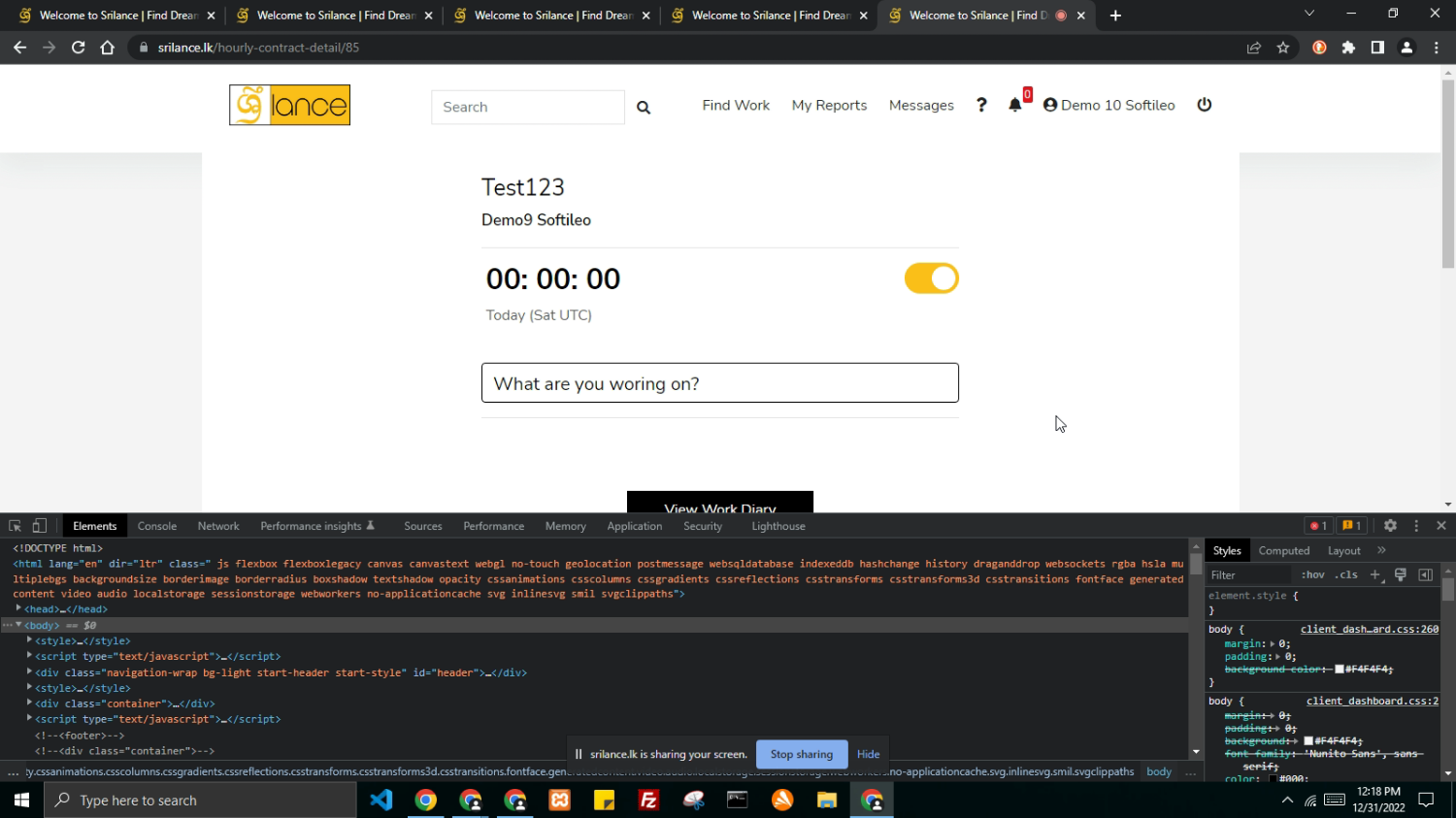The image size is (1456, 818).
Task: Toggle the time tracker switch
Action: (x=931, y=278)
